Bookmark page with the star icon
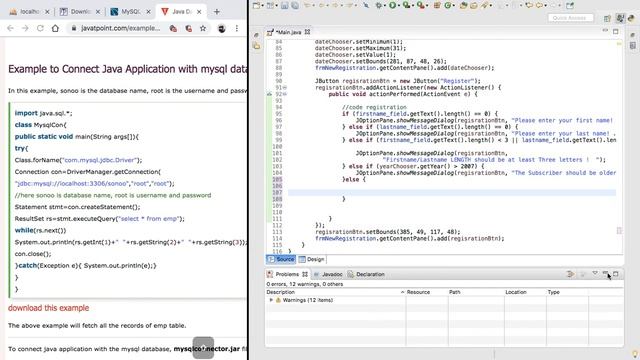Screen dimensions: 640x360 [203, 28]
